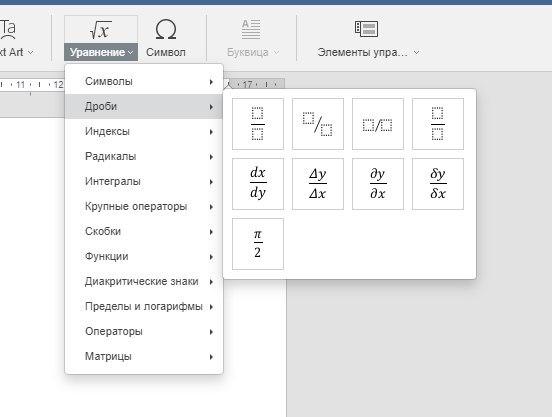
Task: Click the Элементы управления content controls icon
Action: coord(366,29)
